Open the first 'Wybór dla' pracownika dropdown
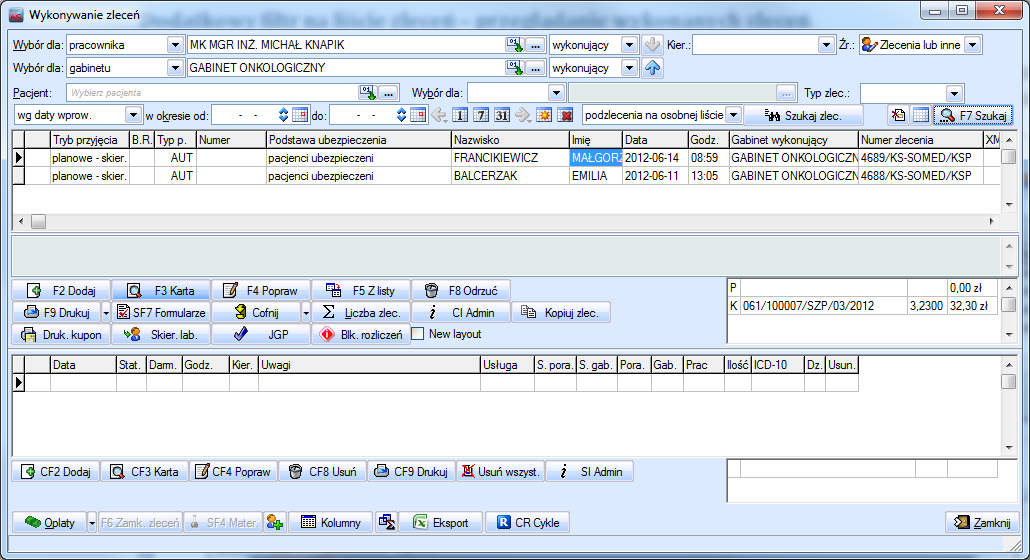The image size is (1030, 560). pos(175,45)
